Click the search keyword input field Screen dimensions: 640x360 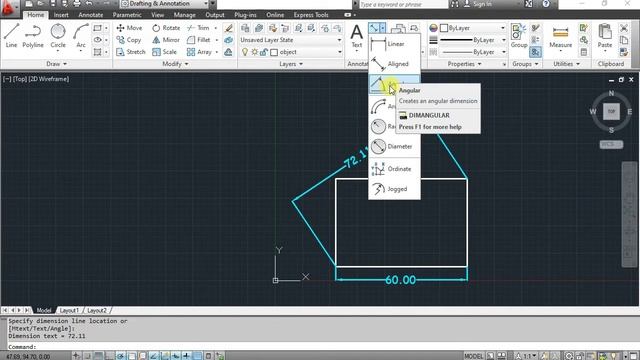(x=403, y=4)
